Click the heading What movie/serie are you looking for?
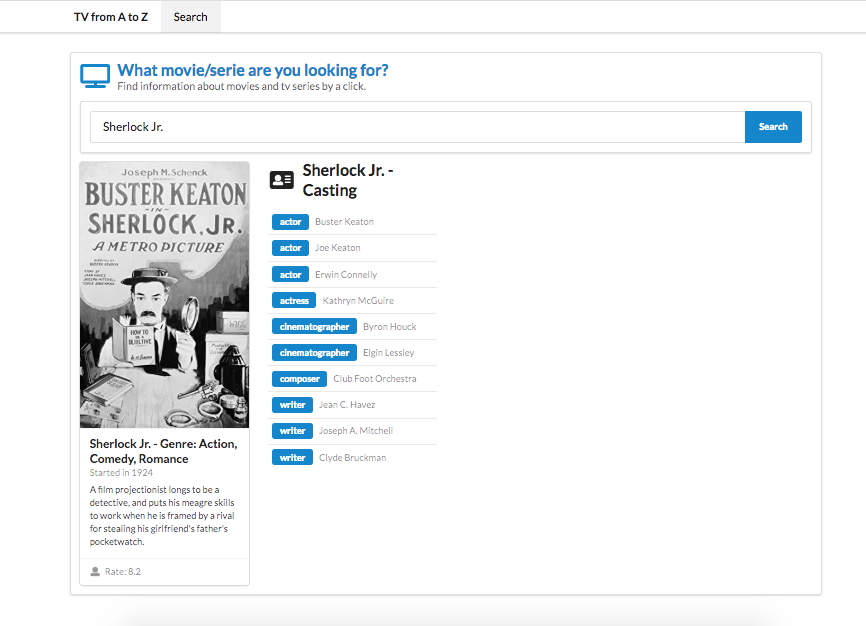This screenshot has height=626, width=866. 252,70
